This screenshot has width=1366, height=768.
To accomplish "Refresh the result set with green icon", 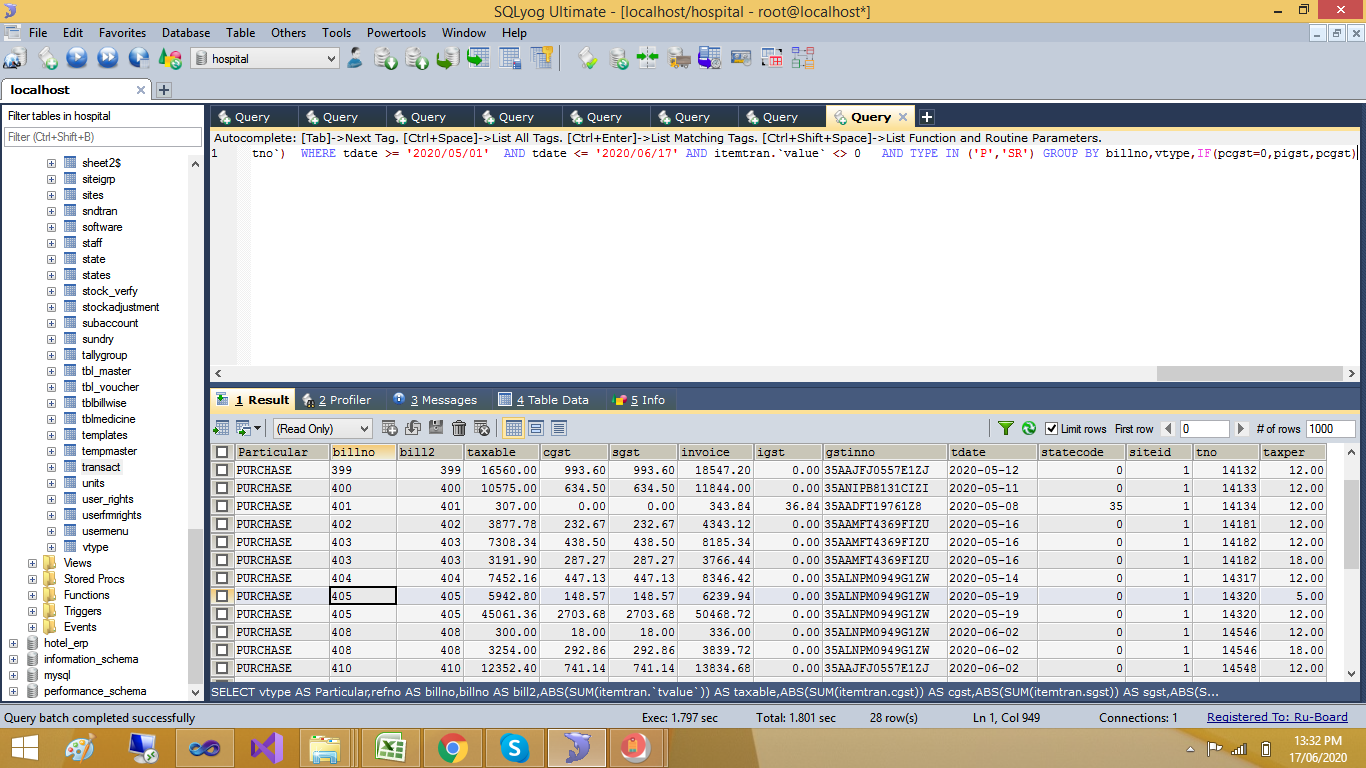I will click(1029, 428).
